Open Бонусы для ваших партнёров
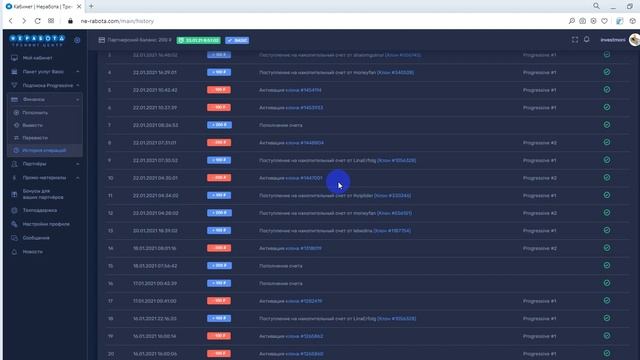Screen dimensions: 640x360 click(44, 194)
